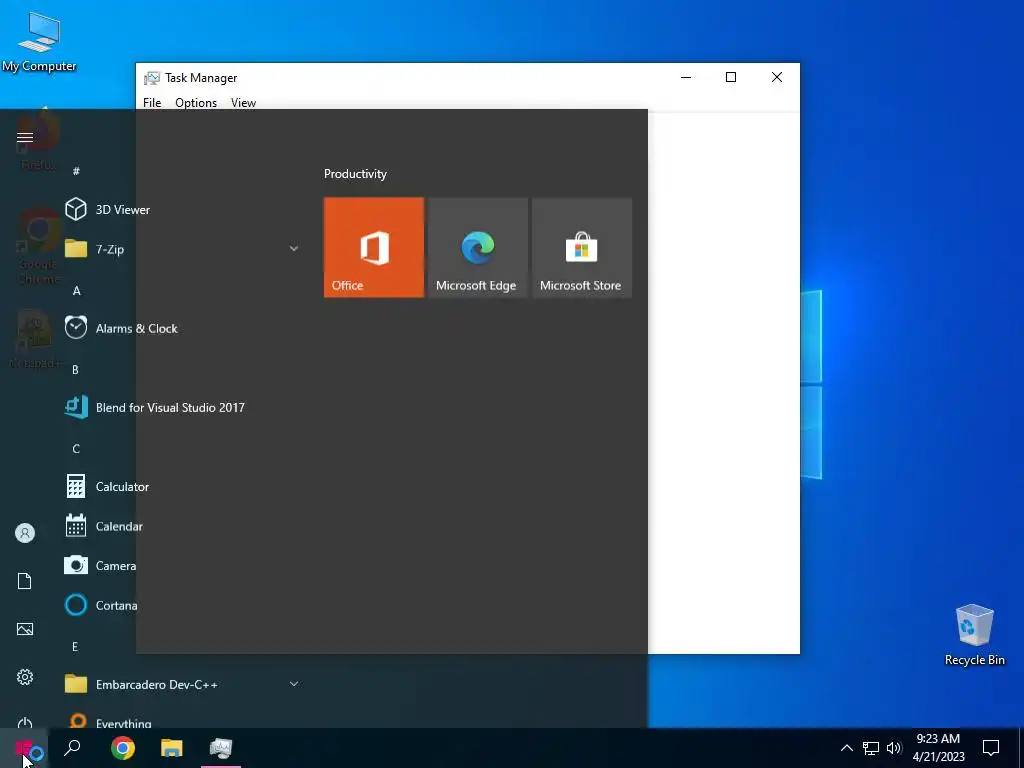Image resolution: width=1024 pixels, height=768 pixels.
Task: Open network status tray icon
Action: (x=871, y=748)
